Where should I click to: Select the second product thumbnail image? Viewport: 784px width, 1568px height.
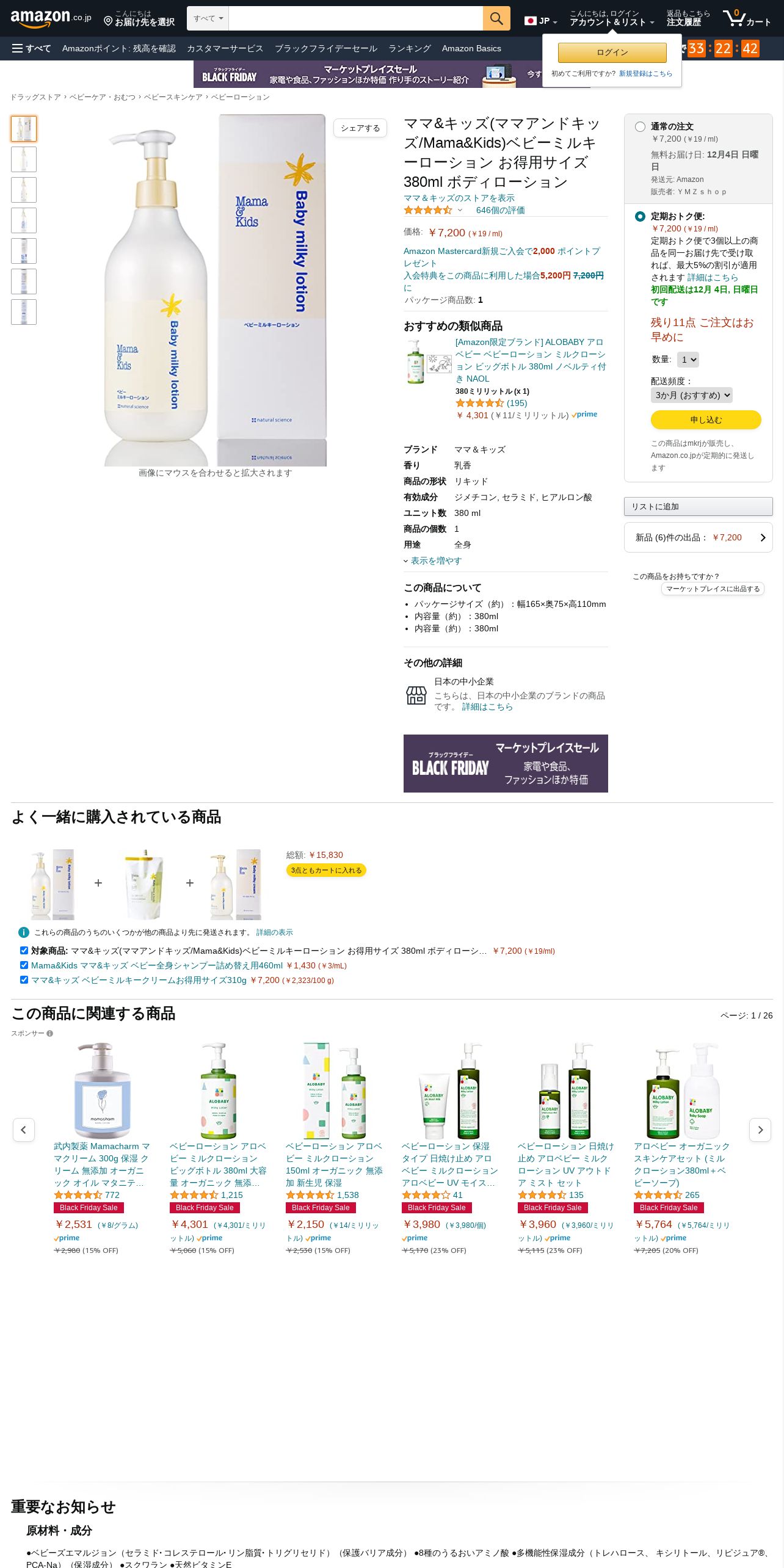pyautogui.click(x=24, y=159)
